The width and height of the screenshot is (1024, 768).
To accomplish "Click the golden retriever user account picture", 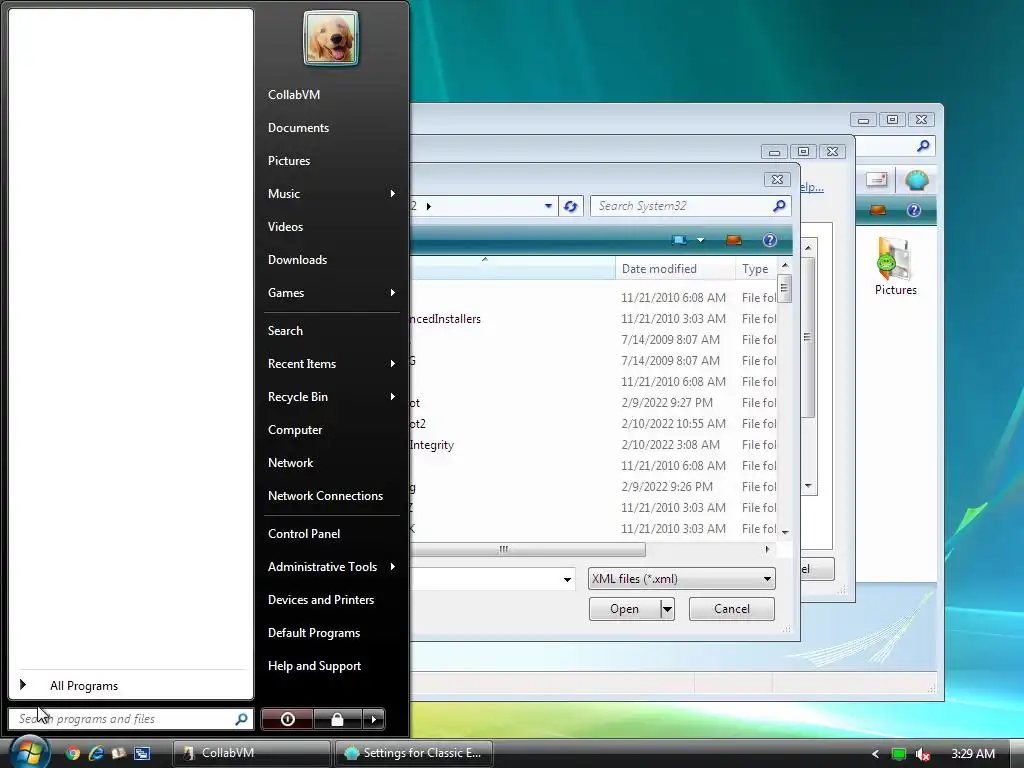I will pos(331,38).
